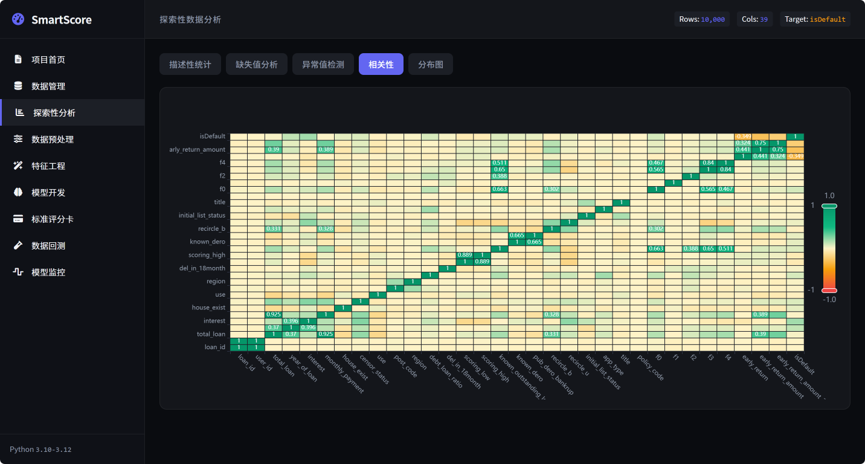Click the house_exist y-axis label
This screenshot has height=464, width=865.
(x=209, y=307)
